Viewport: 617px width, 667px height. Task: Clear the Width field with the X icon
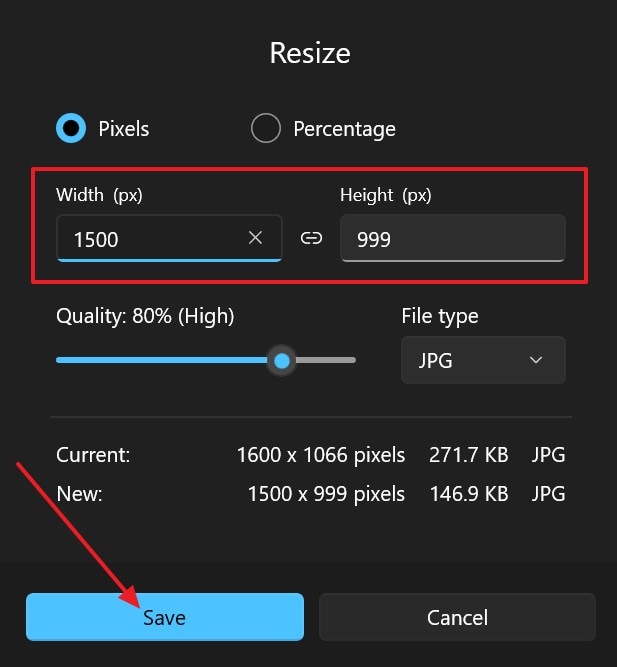tap(255, 238)
